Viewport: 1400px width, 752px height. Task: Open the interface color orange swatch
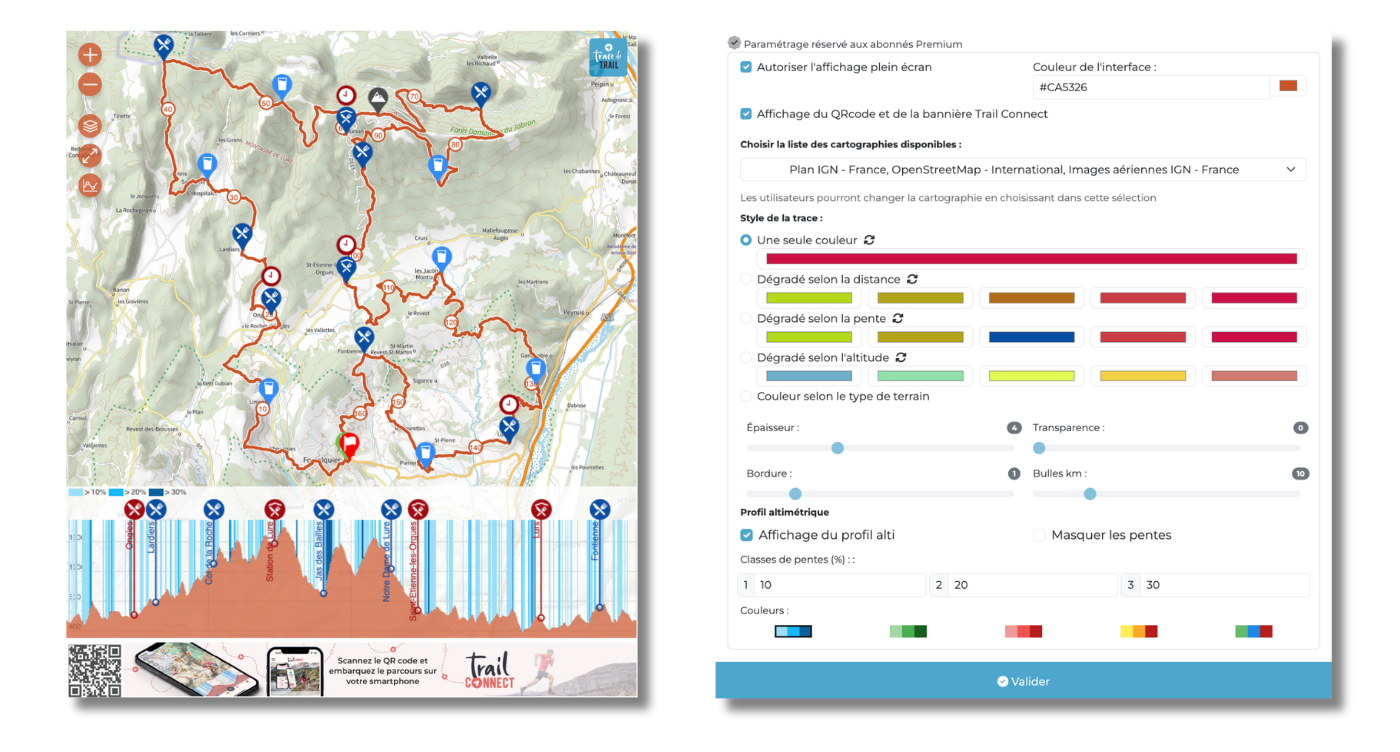pos(1288,87)
